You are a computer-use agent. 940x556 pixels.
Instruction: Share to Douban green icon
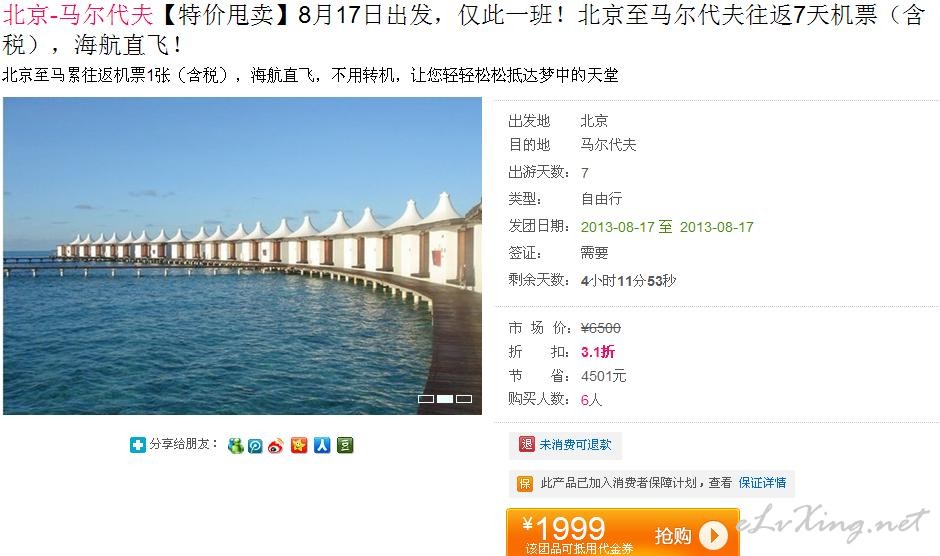(345, 445)
